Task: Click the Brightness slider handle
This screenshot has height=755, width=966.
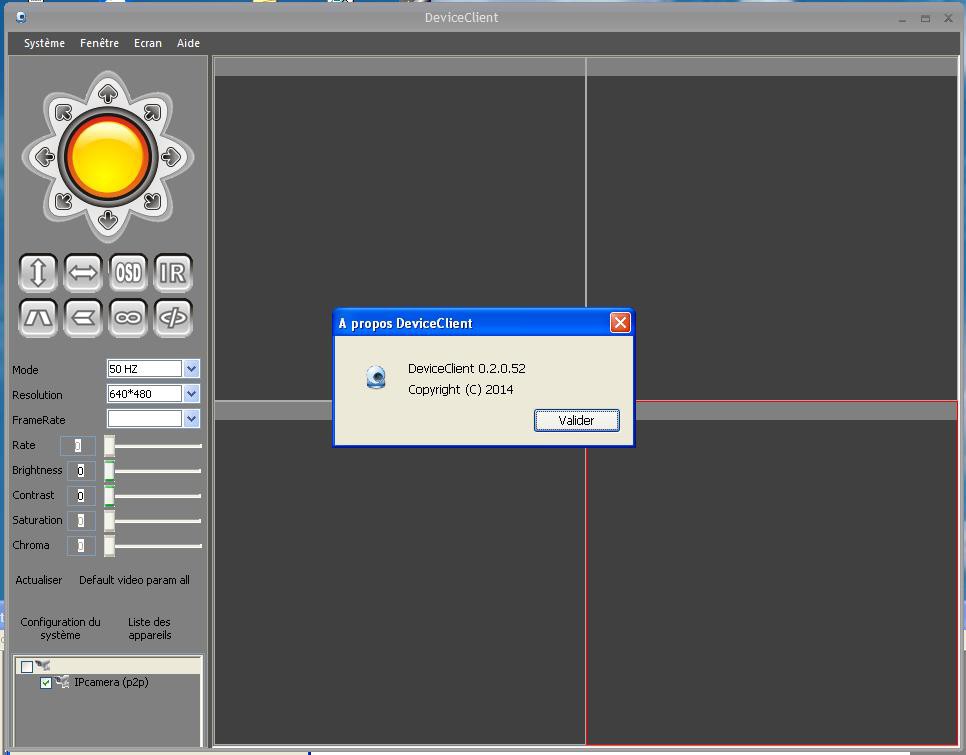Action: [109, 471]
